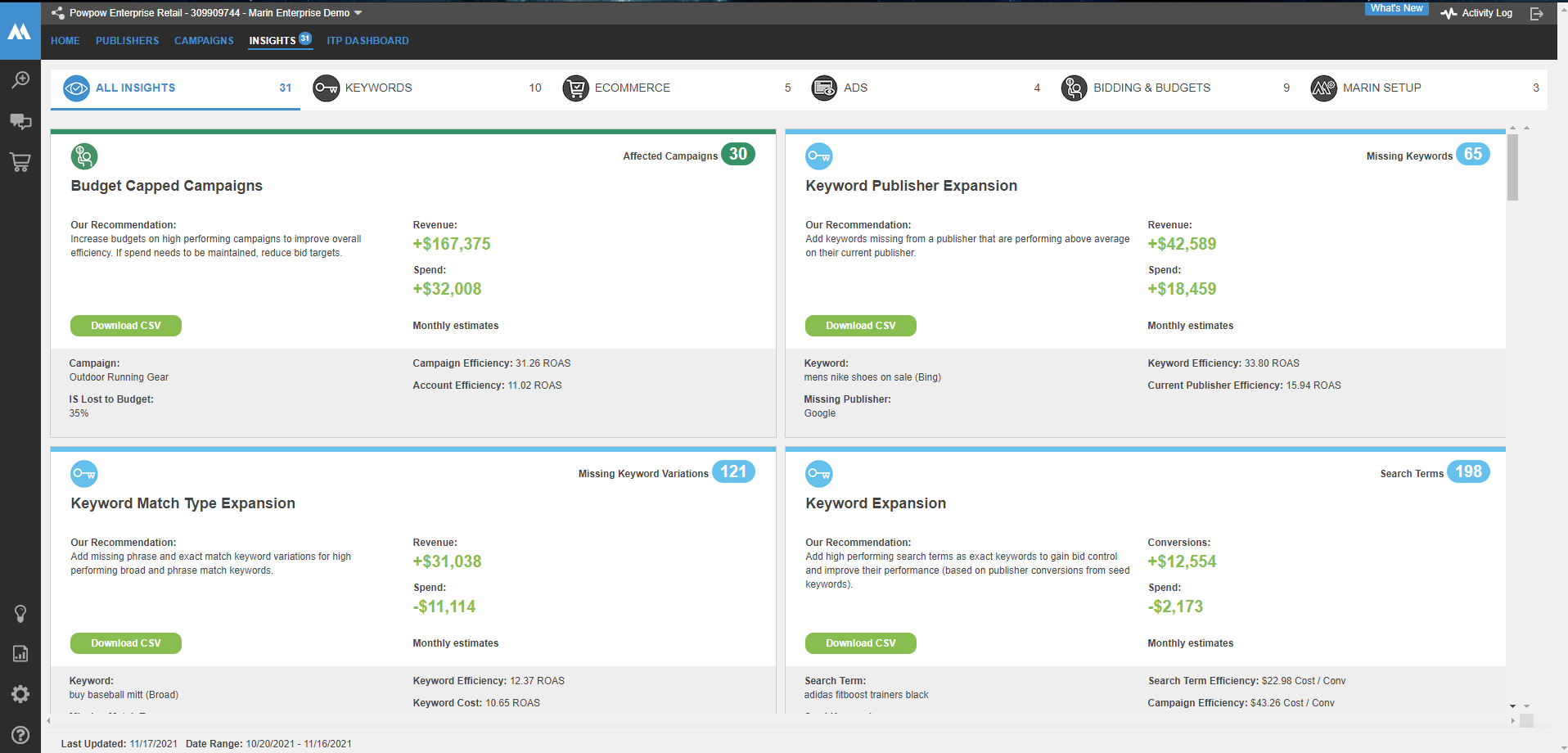Click the shopping cart icon in left sidebar
1568x753 pixels.
[x=20, y=162]
